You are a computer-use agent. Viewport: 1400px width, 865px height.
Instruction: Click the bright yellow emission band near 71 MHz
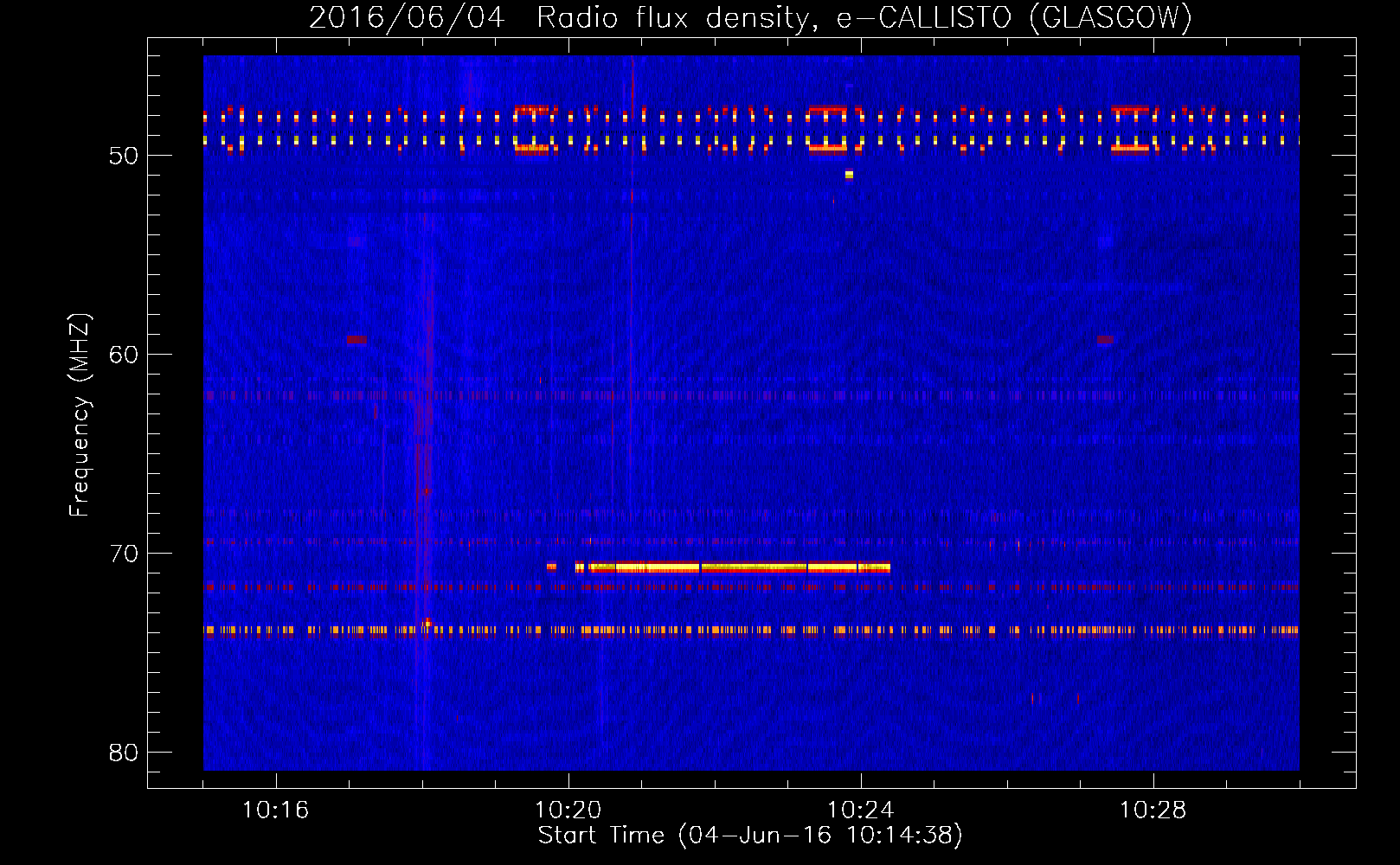[733, 567]
